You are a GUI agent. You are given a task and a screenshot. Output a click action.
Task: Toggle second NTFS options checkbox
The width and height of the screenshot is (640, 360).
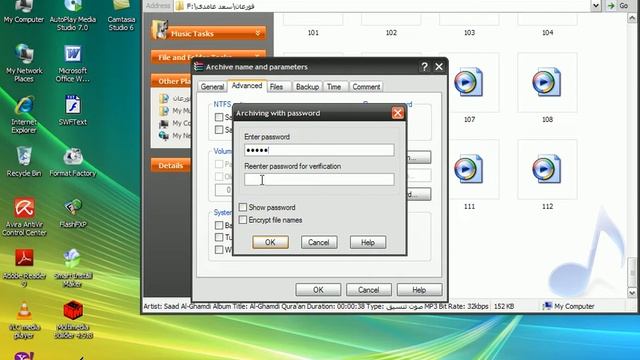pos(219,130)
